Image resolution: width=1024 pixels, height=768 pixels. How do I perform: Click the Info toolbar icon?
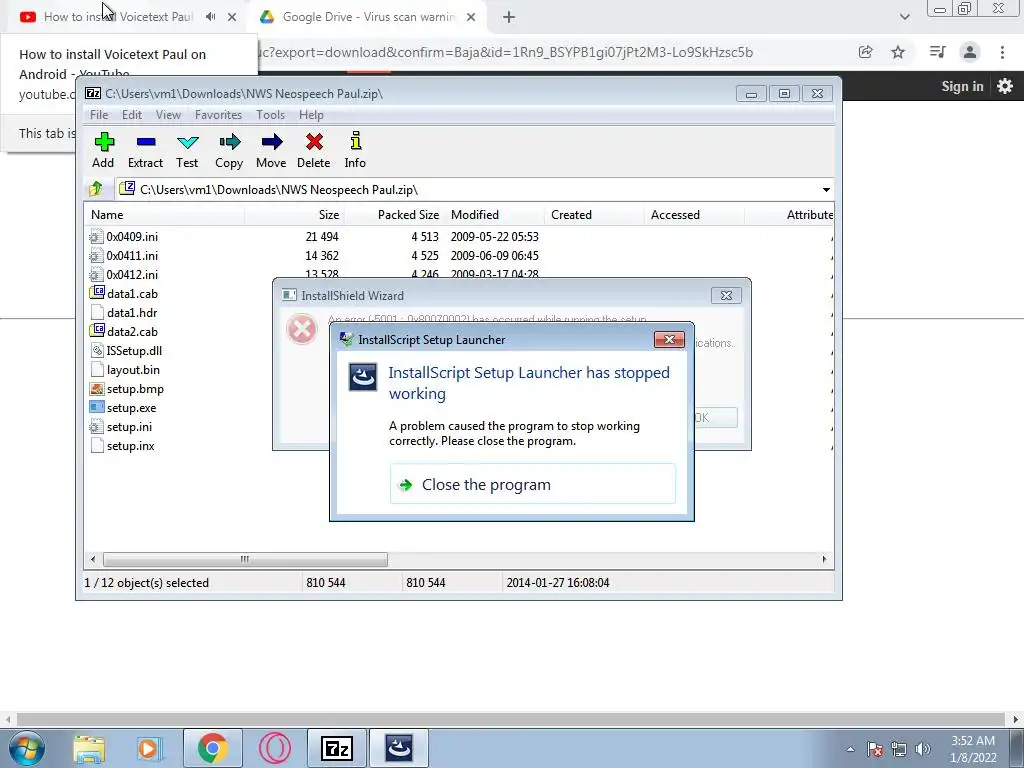[x=355, y=151]
